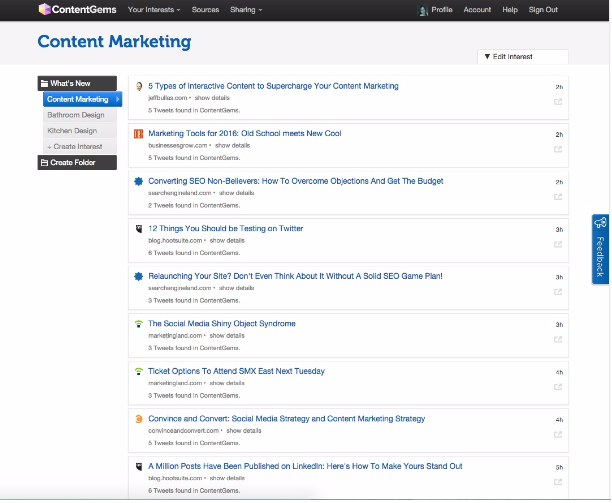Click the folder icon beside What's New
612x503 pixels.
(44, 84)
